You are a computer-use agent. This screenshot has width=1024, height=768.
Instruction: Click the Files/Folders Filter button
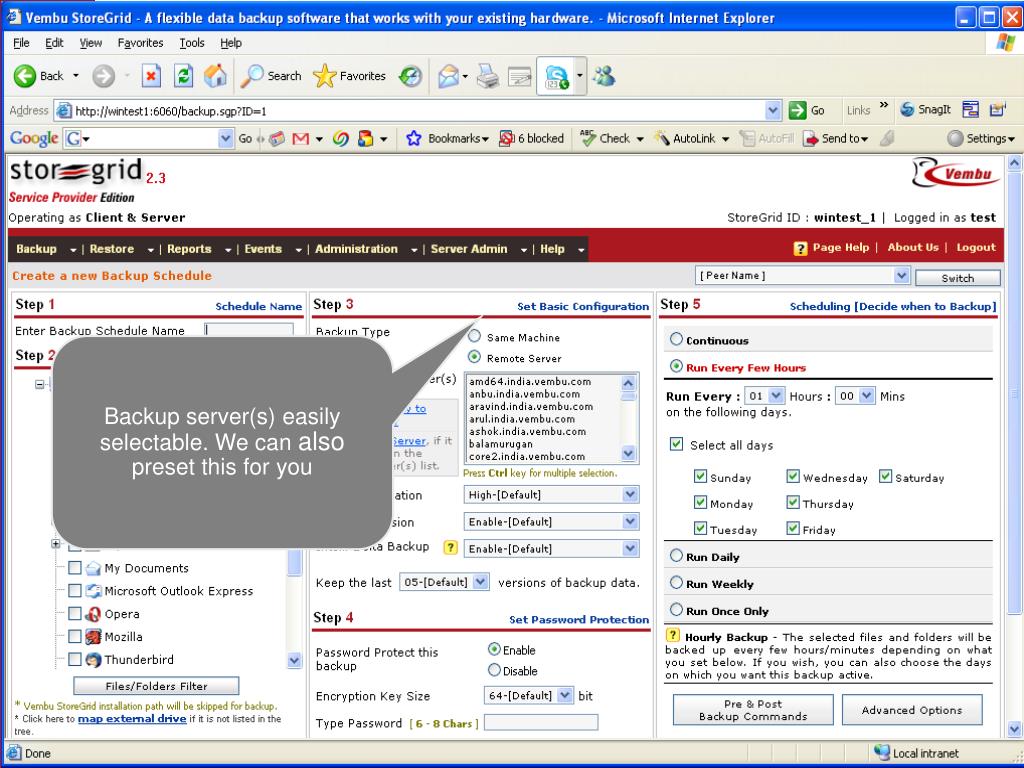pyautogui.click(x=156, y=686)
